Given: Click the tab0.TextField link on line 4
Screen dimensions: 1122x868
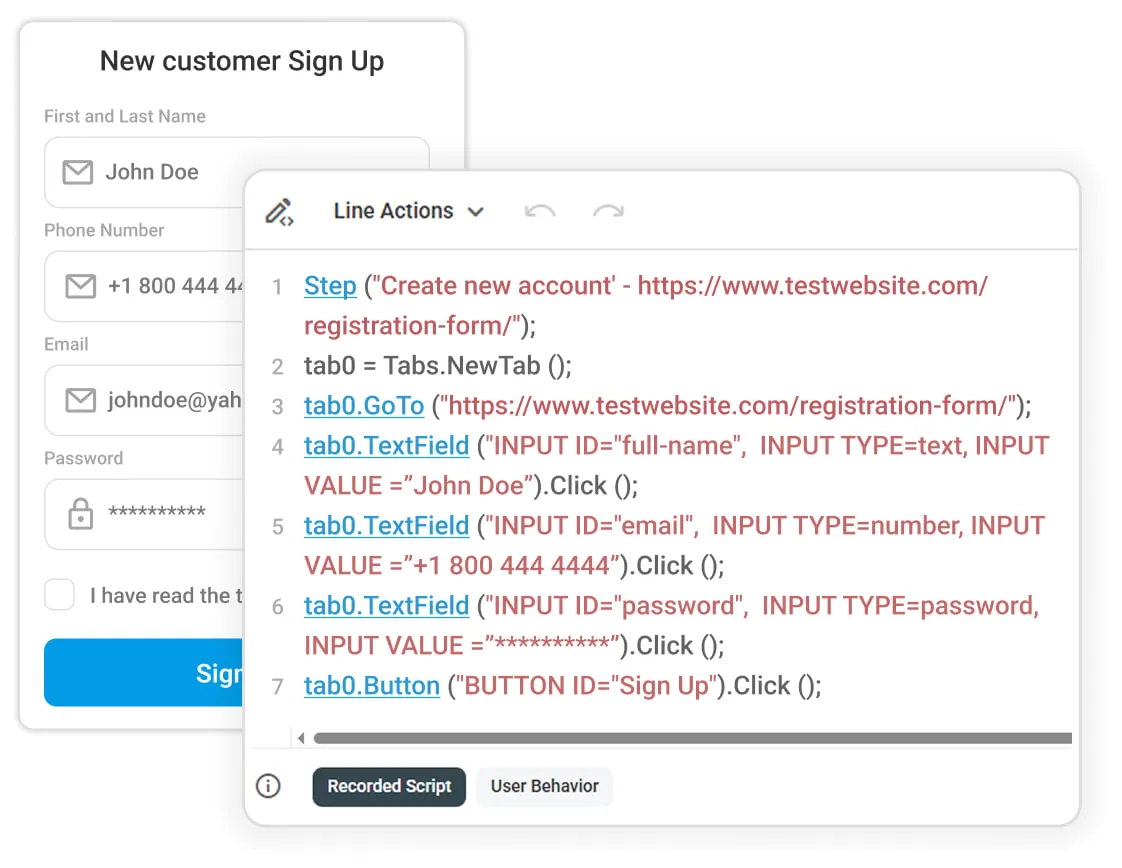Looking at the screenshot, I should [386, 446].
